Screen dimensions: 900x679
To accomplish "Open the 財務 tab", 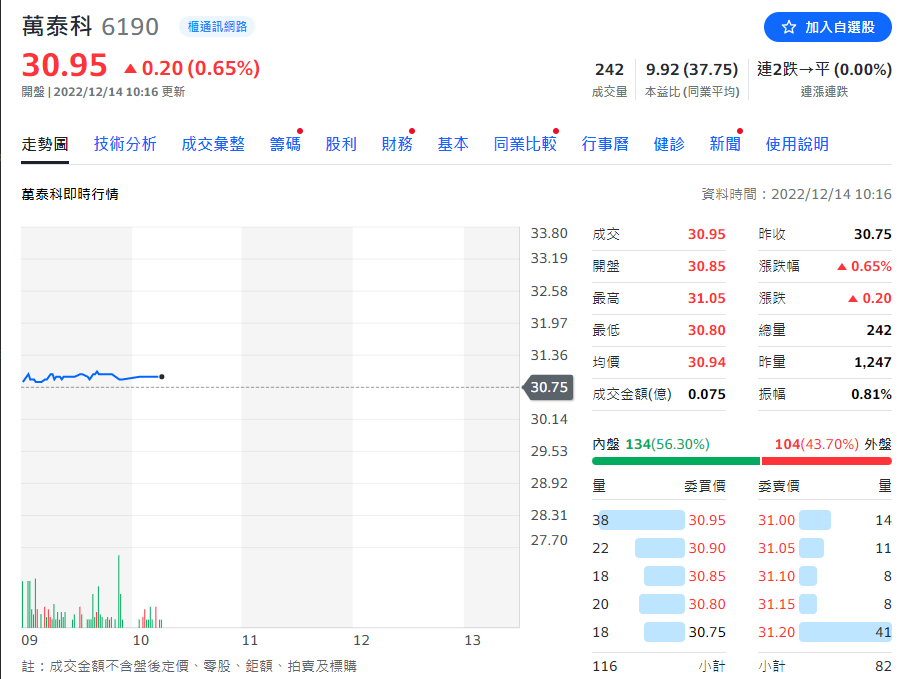I will (397, 144).
